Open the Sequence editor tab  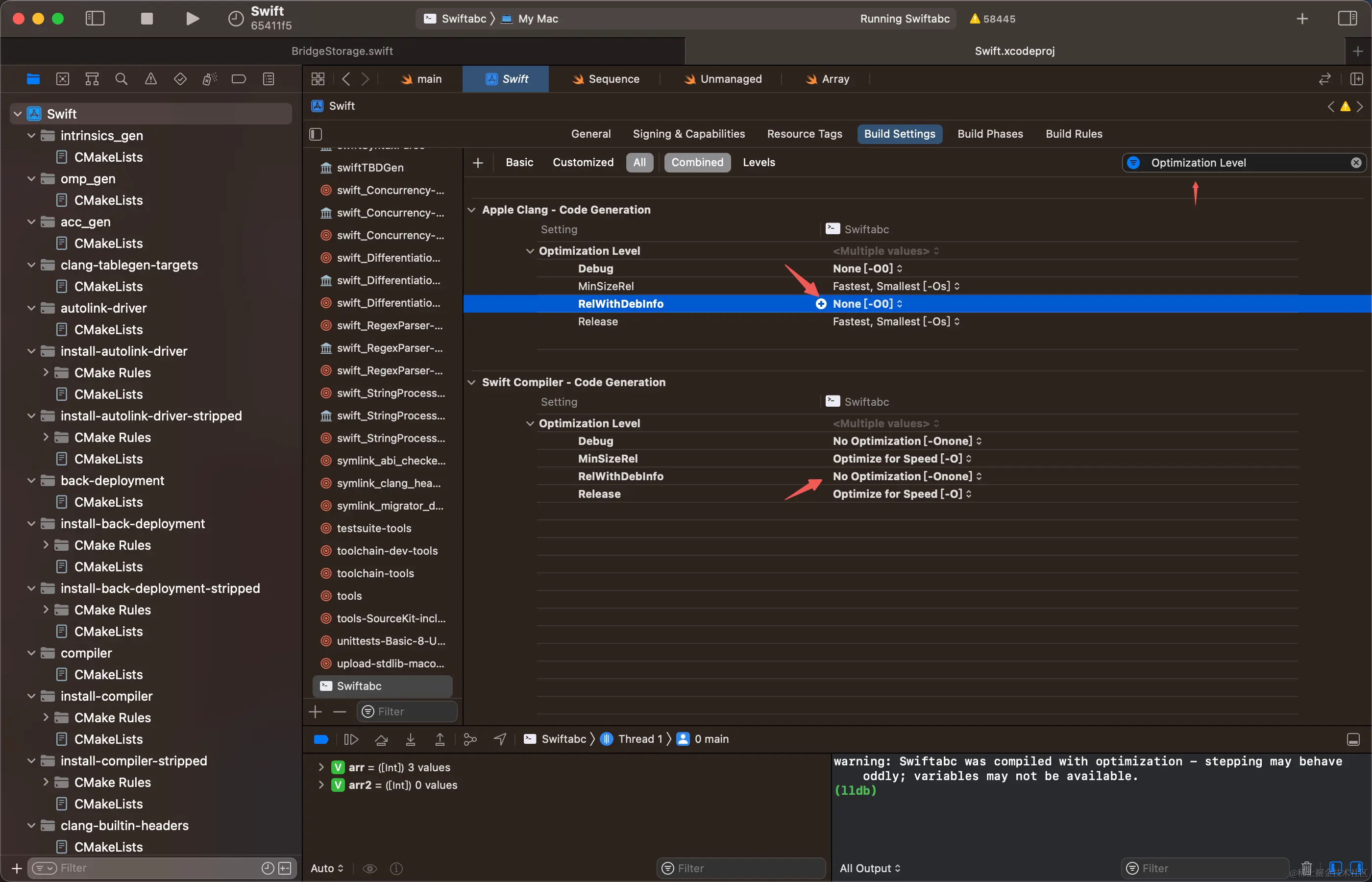pos(606,79)
